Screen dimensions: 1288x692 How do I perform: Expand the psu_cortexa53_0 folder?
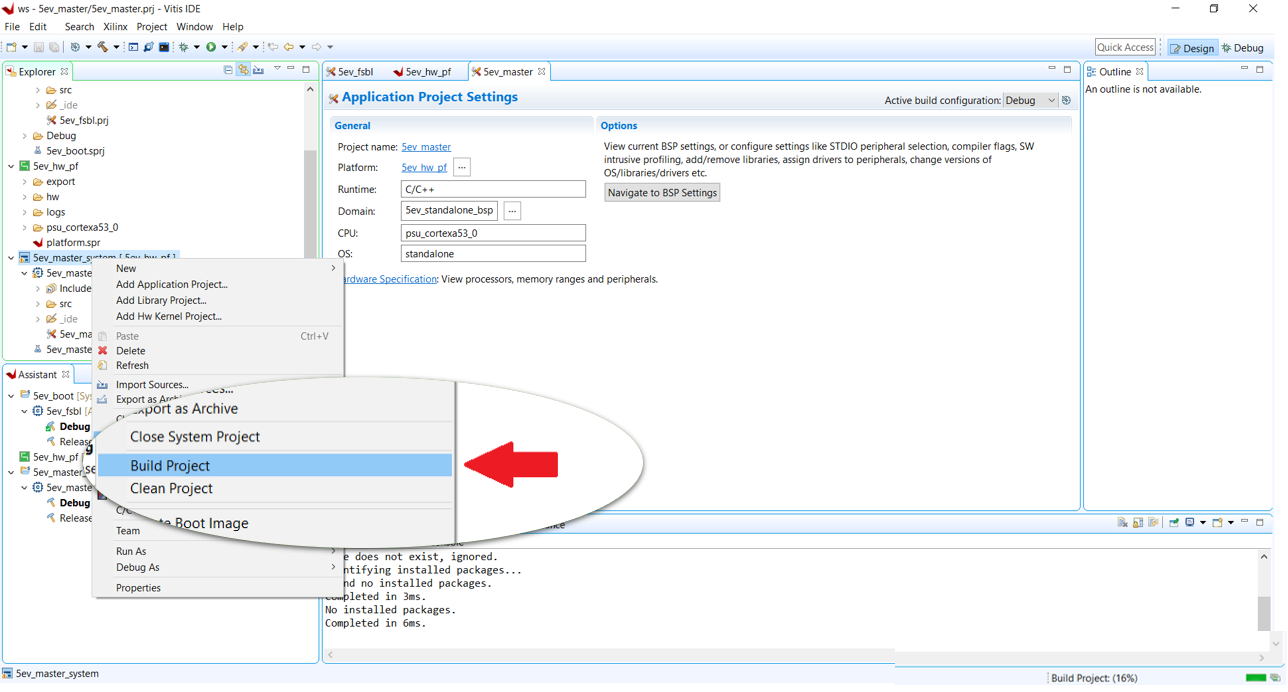click(x=25, y=227)
